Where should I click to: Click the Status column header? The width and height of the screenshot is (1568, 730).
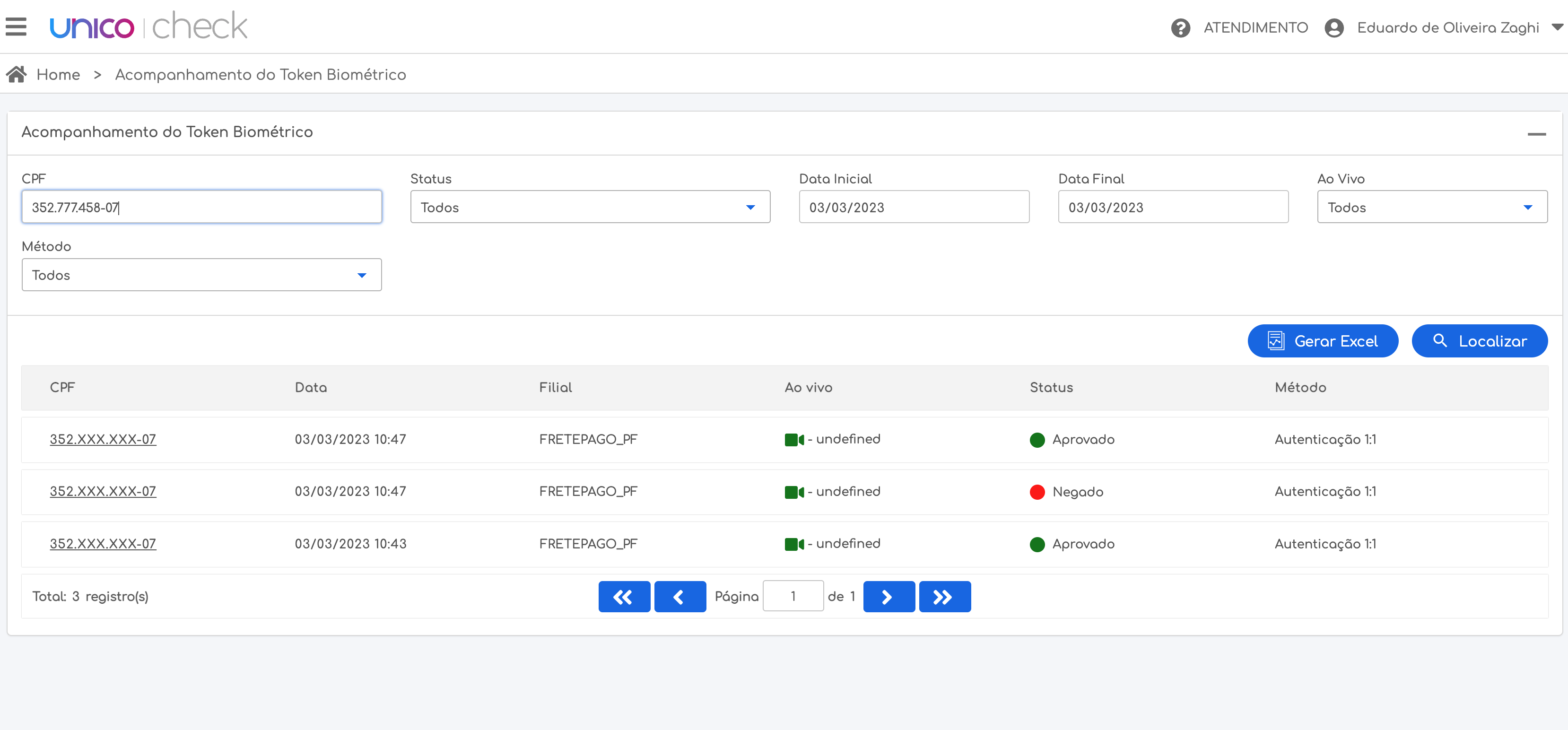pos(1051,387)
